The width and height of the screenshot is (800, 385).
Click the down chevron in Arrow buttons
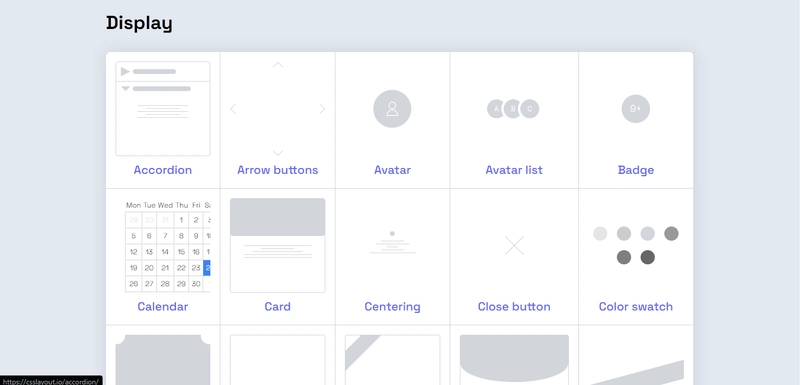point(278,153)
